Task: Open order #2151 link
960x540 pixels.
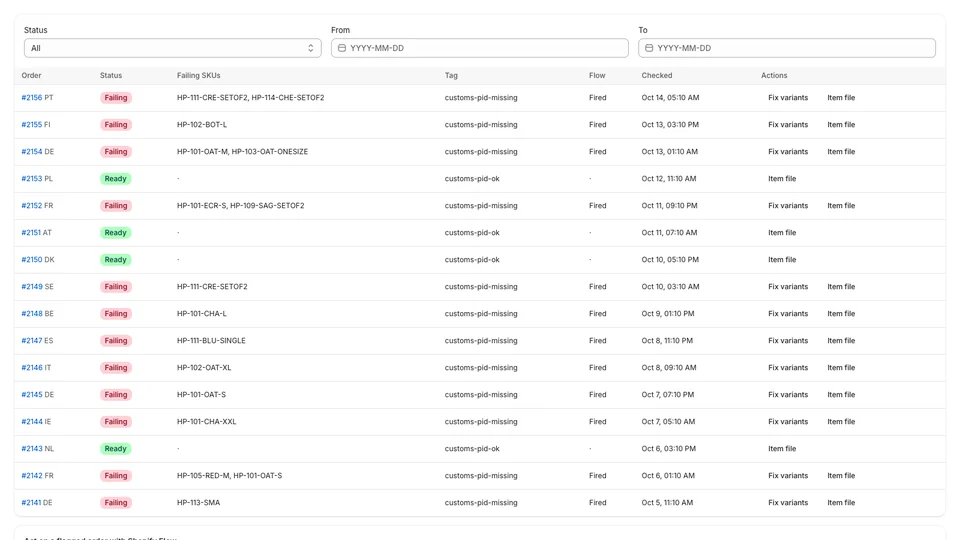Action: 31,233
